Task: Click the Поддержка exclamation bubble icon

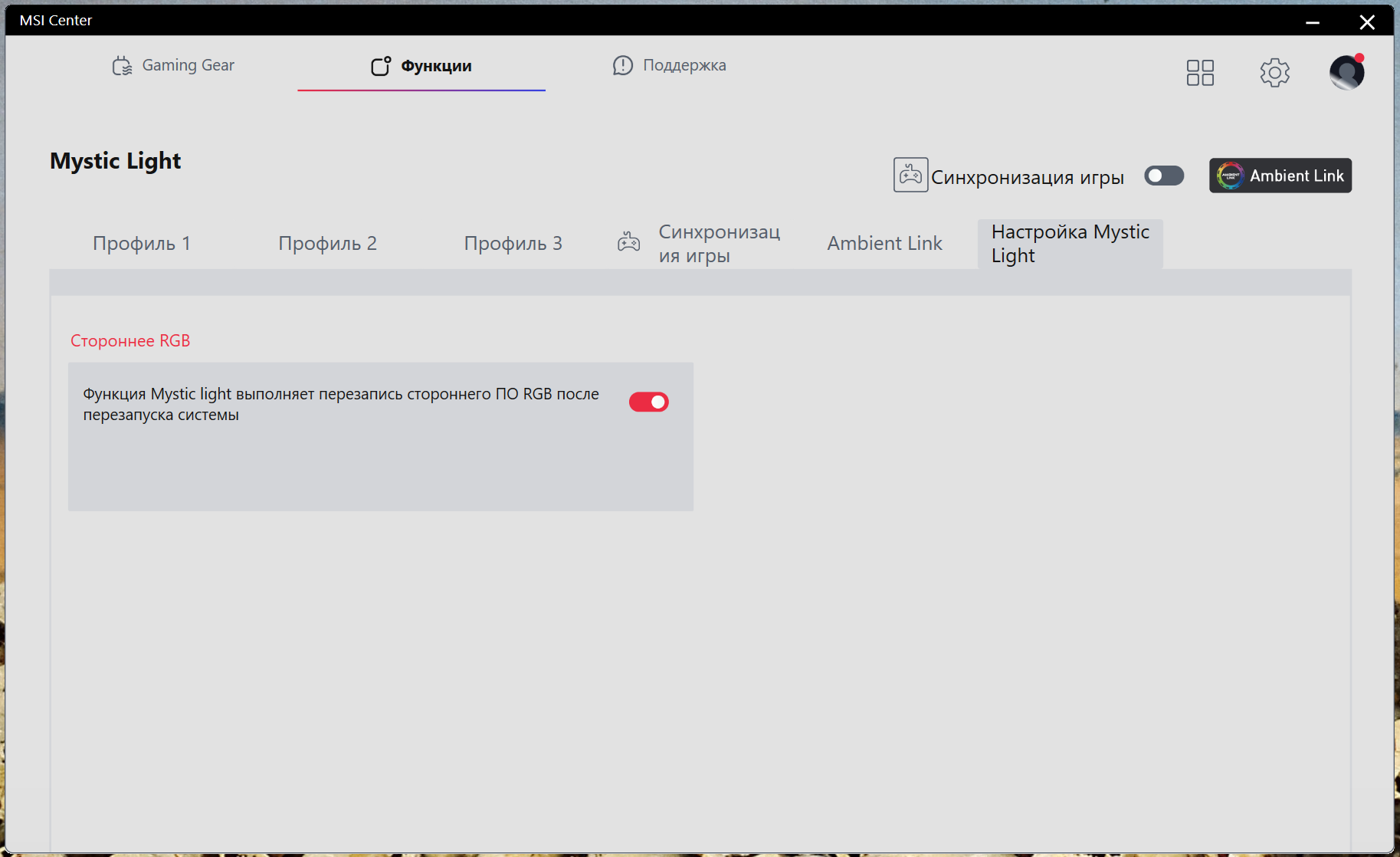Action: tap(623, 66)
